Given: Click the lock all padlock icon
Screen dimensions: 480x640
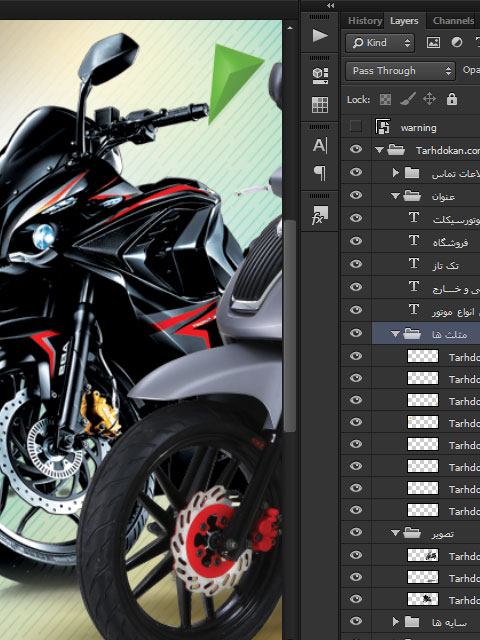Looking at the screenshot, I should 452,99.
